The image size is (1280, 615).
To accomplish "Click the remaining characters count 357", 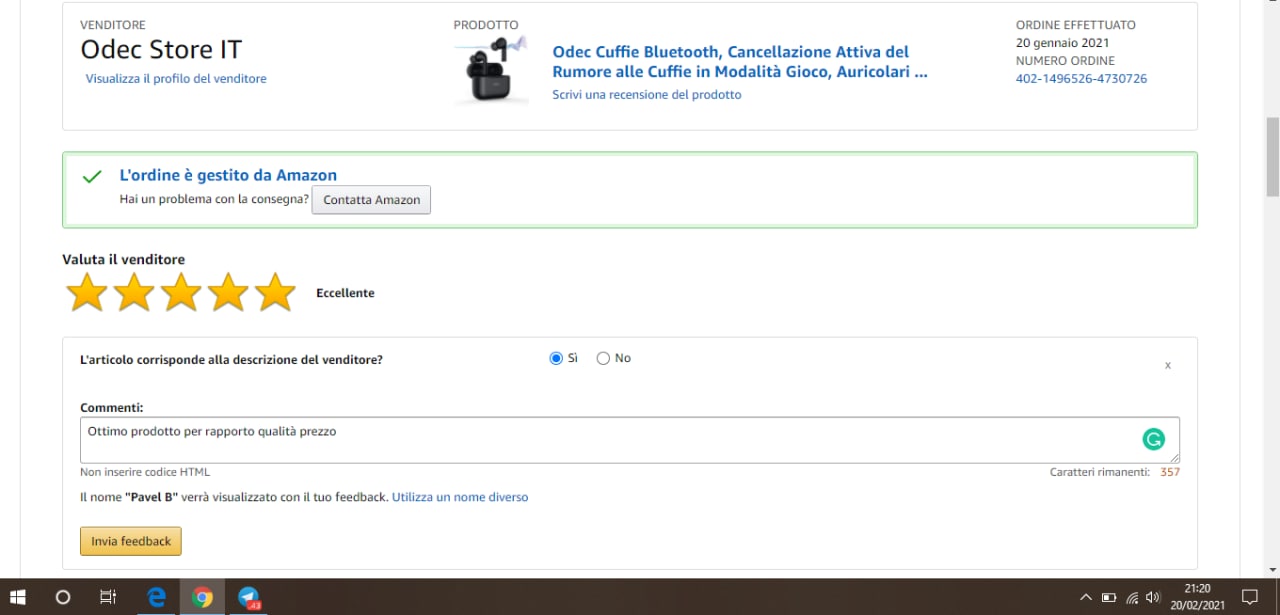I will (x=1170, y=472).
